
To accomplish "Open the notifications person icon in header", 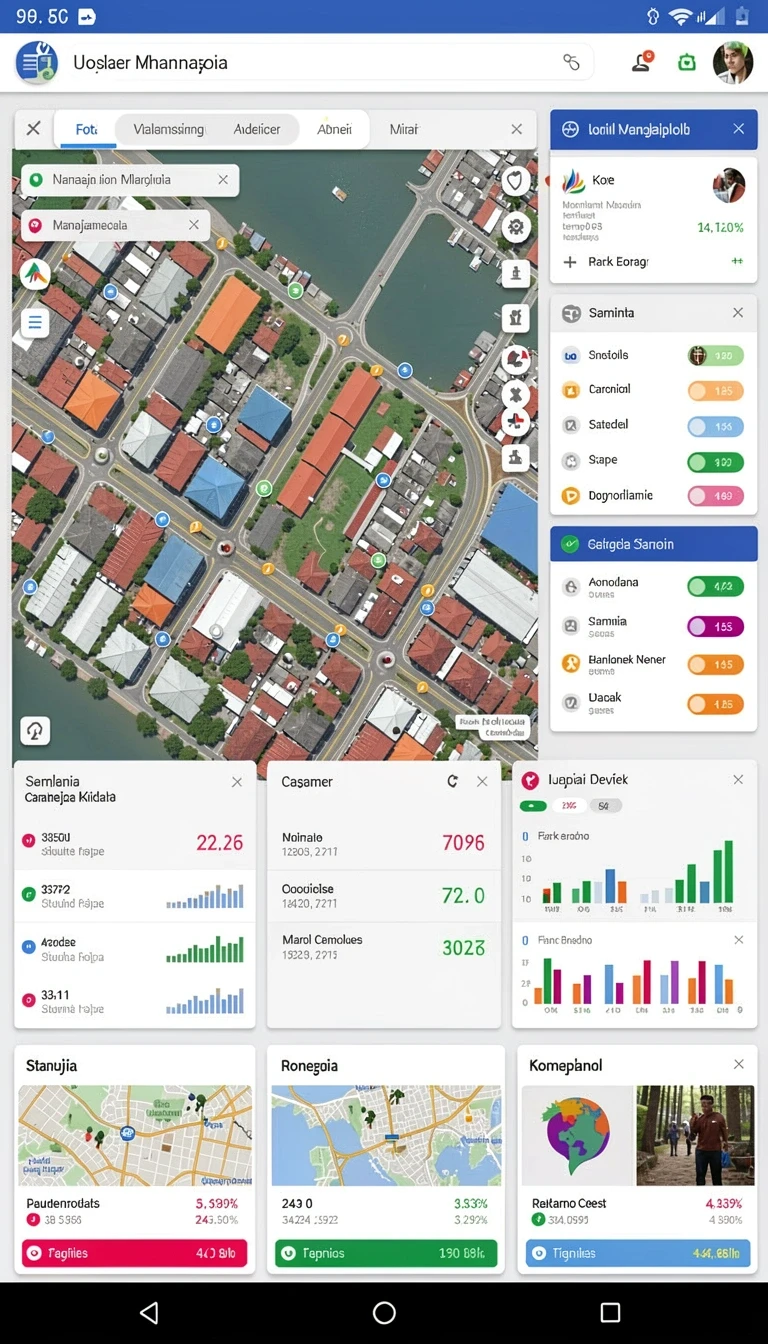I will pos(641,62).
